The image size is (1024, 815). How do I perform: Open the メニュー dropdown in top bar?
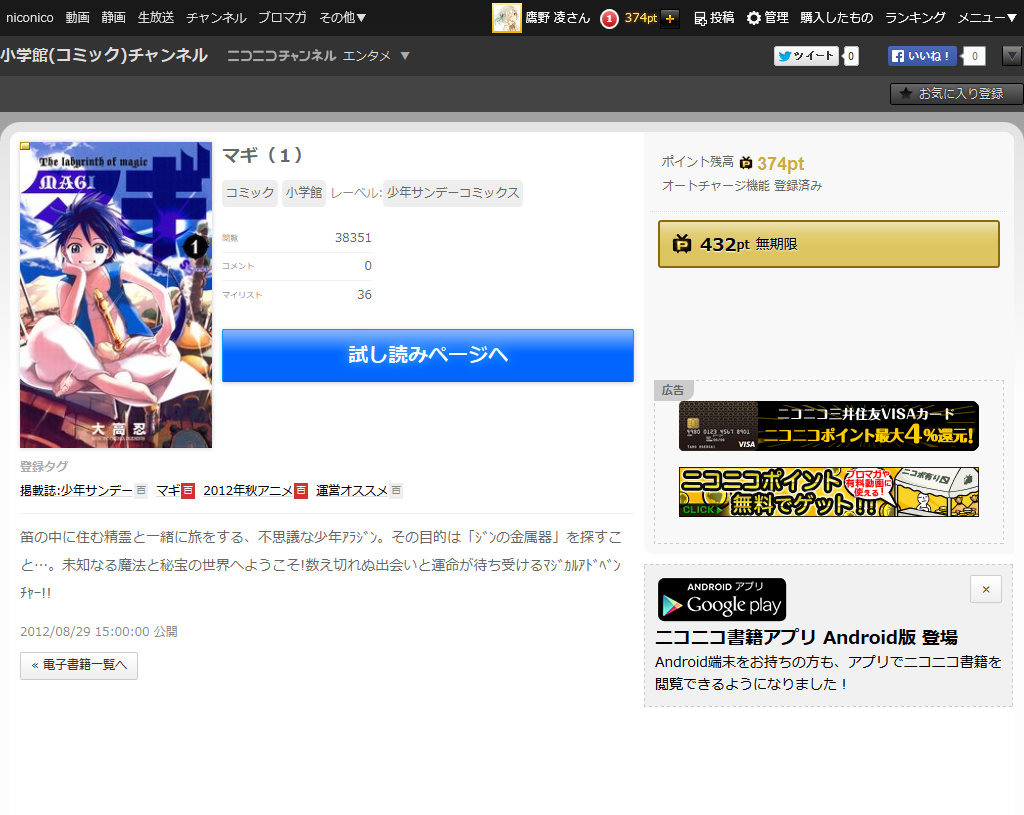point(986,18)
